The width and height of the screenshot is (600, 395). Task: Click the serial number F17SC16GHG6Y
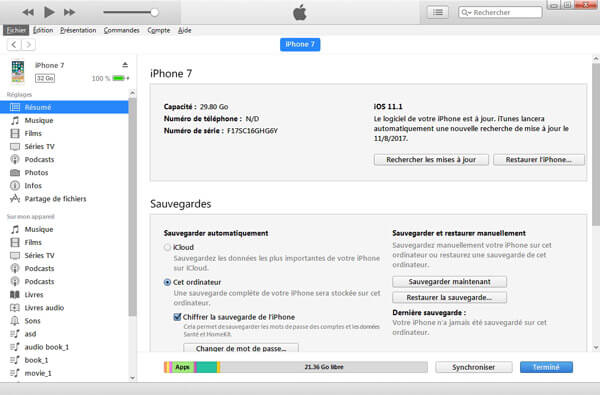(253, 131)
